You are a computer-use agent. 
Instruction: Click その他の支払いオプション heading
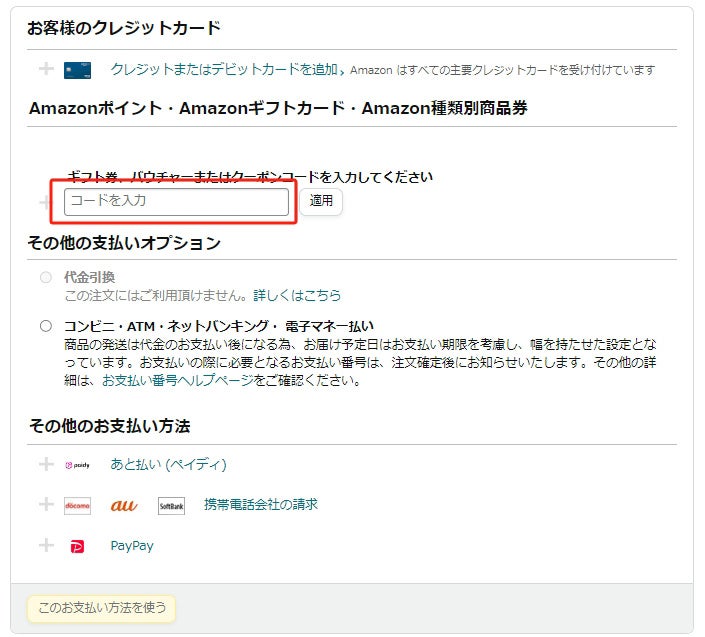[124, 243]
